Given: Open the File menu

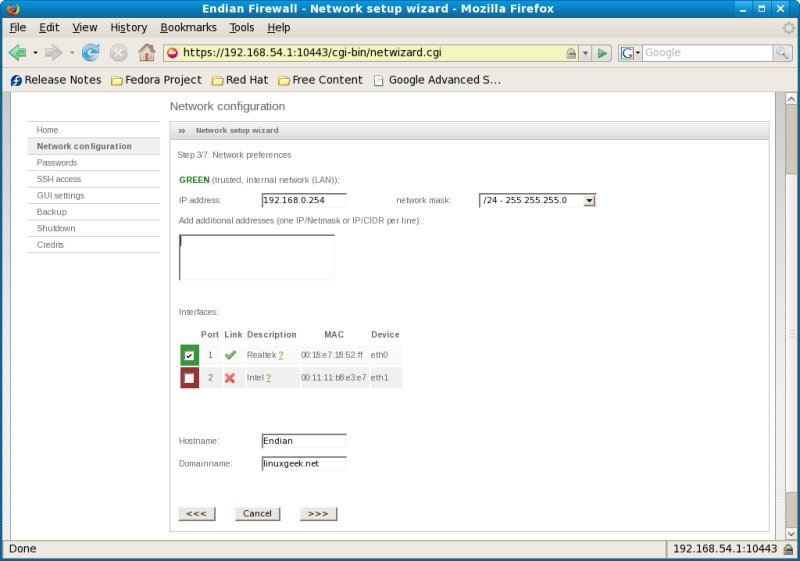Looking at the screenshot, I should point(18,28).
